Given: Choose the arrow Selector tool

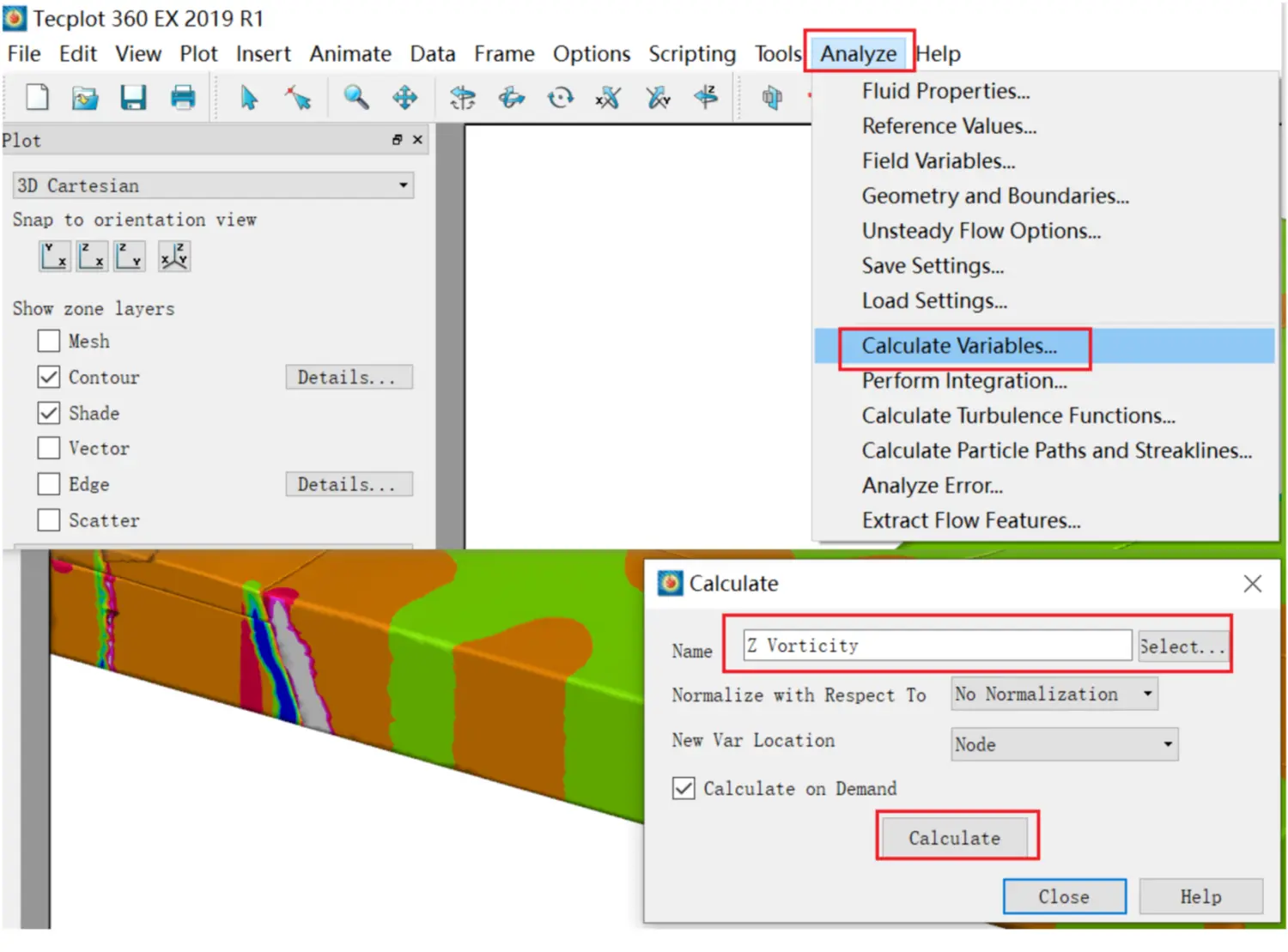Looking at the screenshot, I should click(249, 97).
